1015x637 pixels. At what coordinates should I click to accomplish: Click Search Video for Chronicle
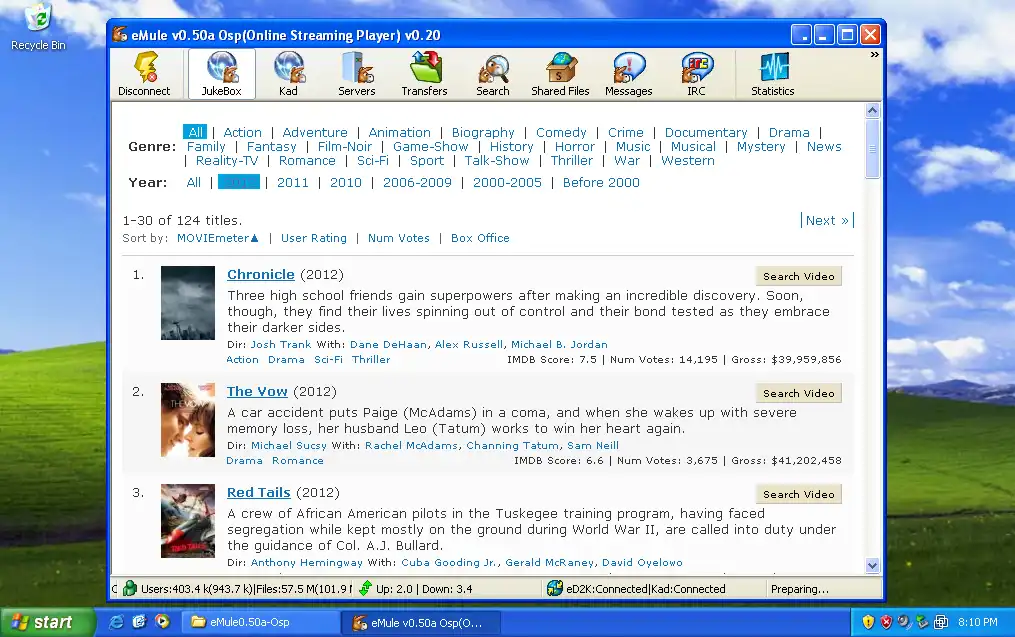799,276
